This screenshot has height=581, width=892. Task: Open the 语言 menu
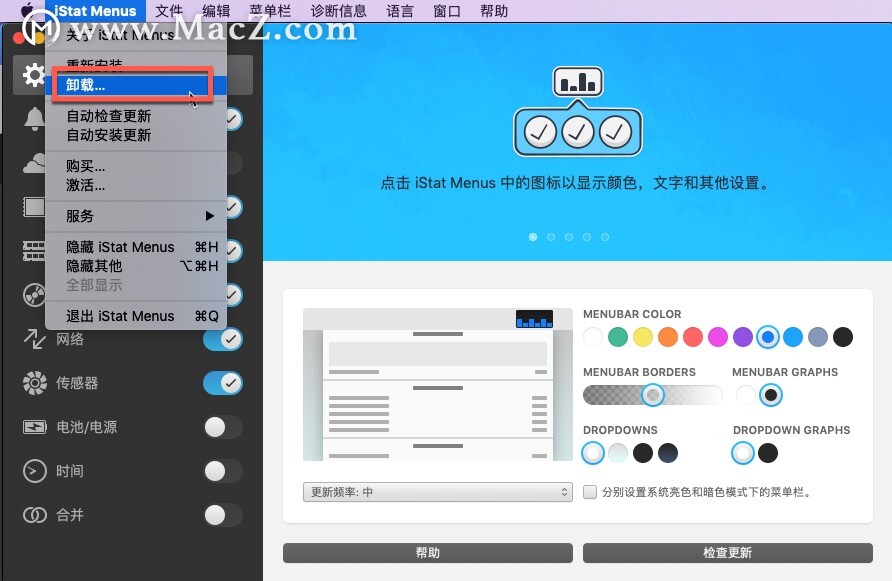click(399, 11)
